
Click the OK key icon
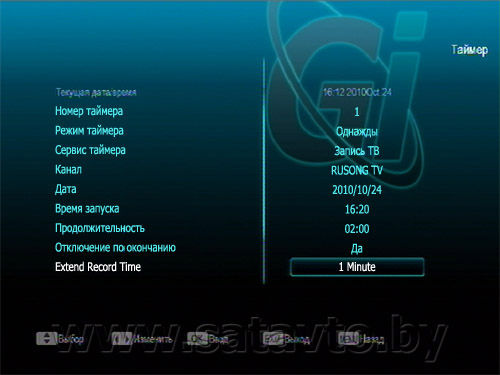point(197,339)
